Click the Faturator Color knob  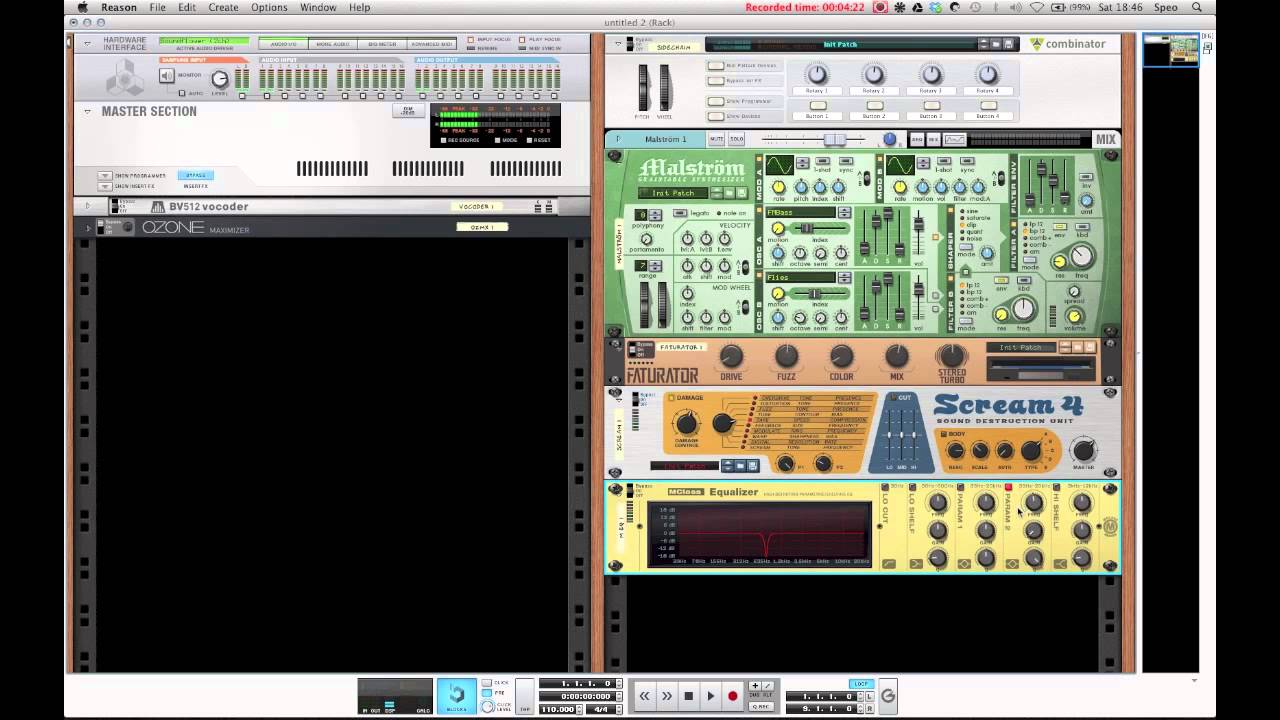[x=842, y=357]
